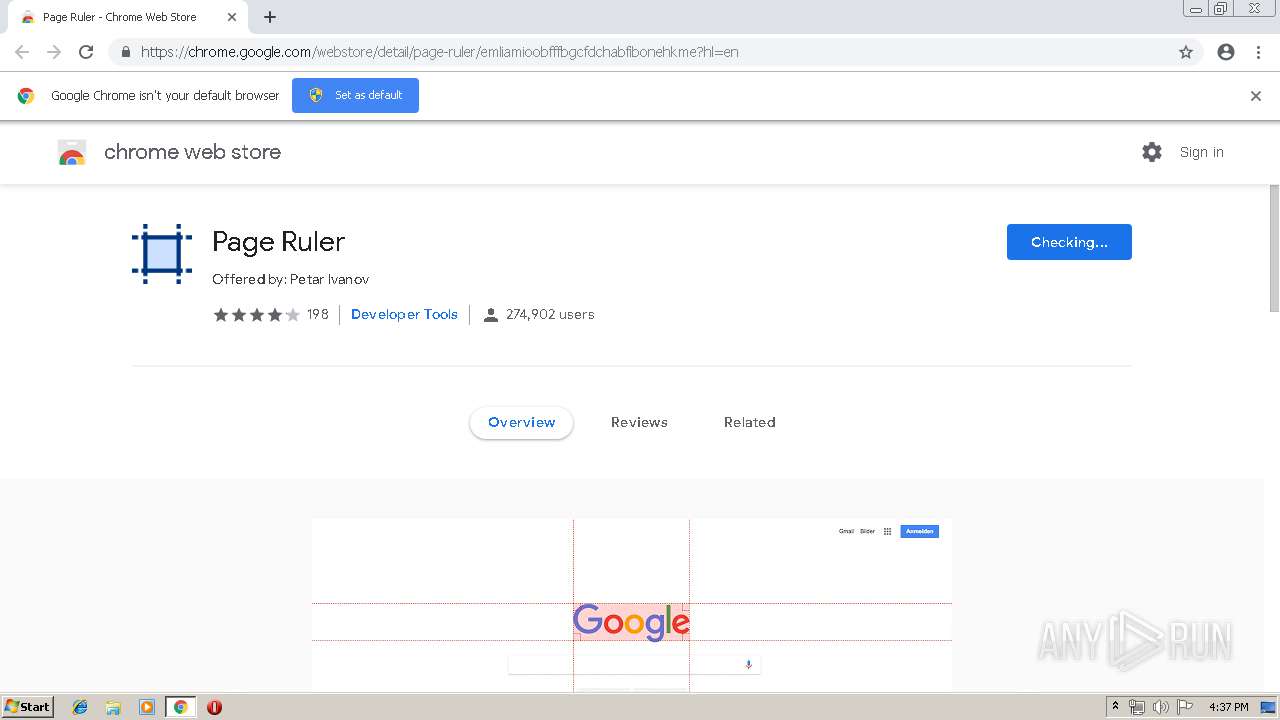This screenshot has width=1280, height=720.
Task: Dismiss the default browser notification bar
Action: pos(1256,96)
